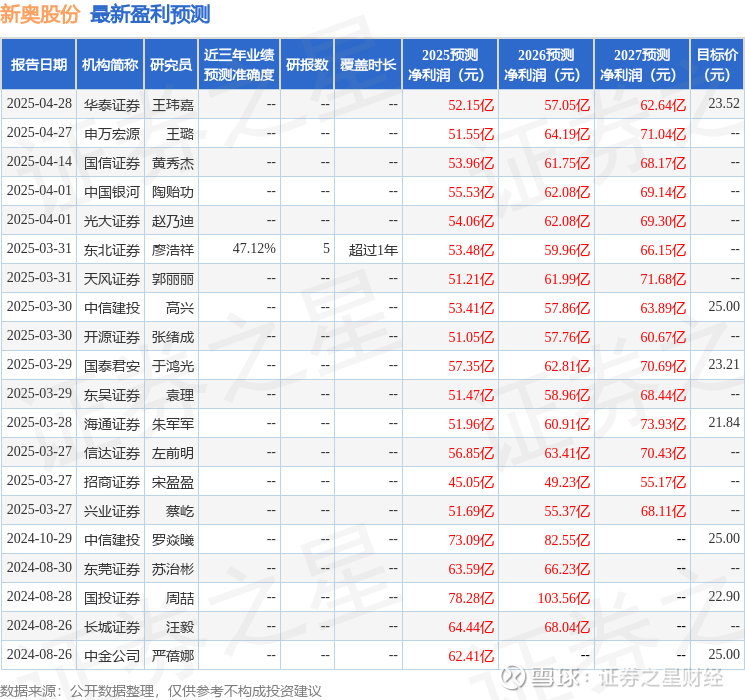Click target price 22.90
This screenshot has height=700, width=745.
point(724,596)
